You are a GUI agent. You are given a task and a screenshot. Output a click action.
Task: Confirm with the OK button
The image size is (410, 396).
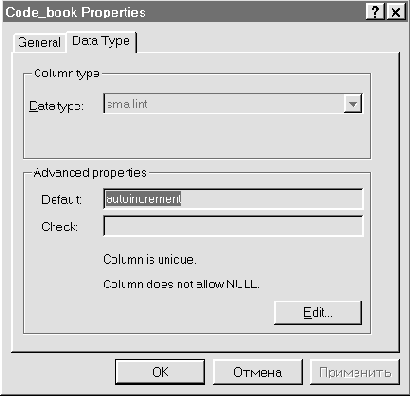tap(160, 372)
